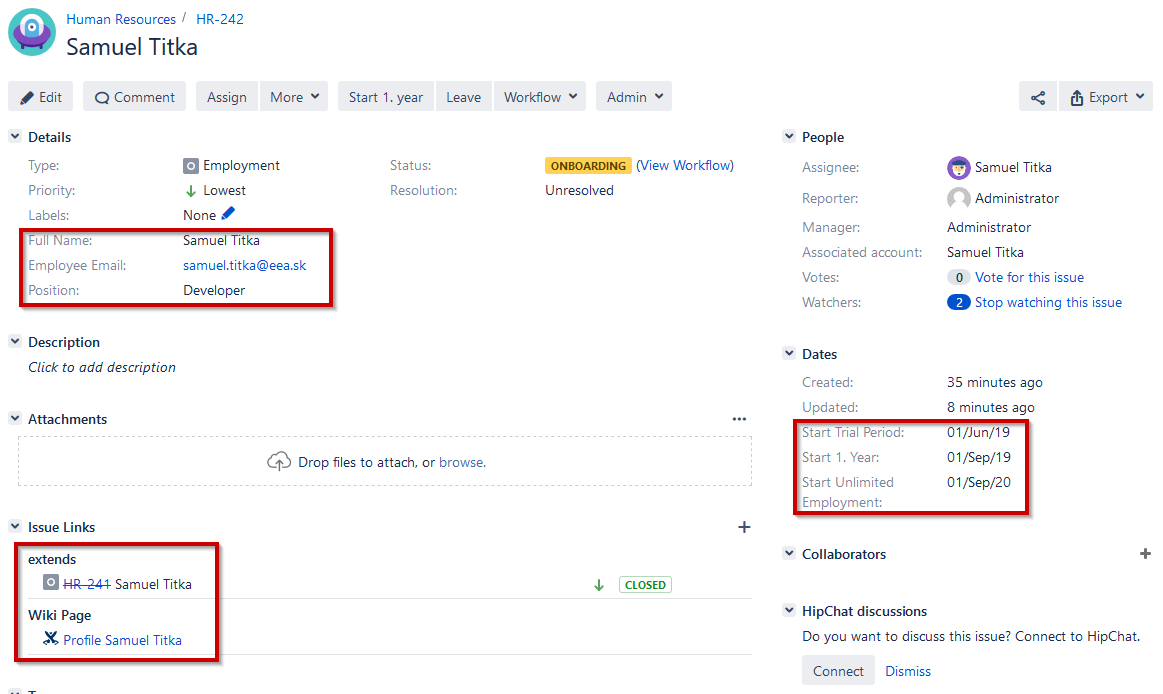Click the project avatar icon
Viewport: 1163px width, 694px height.
[32, 31]
